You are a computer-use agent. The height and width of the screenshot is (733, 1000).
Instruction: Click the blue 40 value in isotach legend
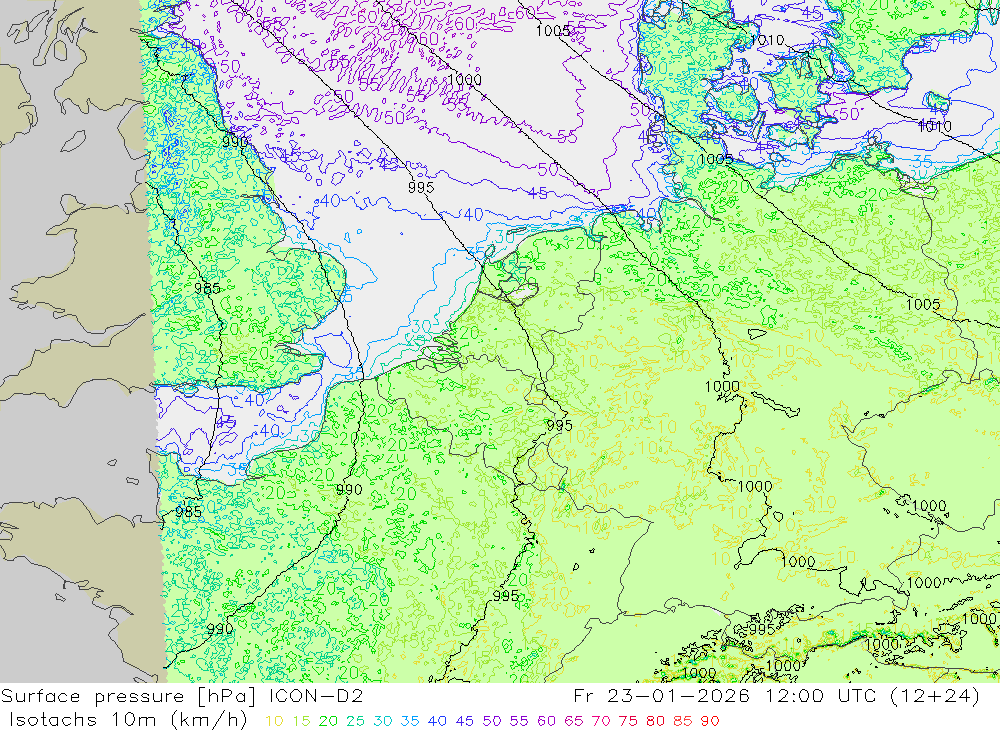click(437, 721)
